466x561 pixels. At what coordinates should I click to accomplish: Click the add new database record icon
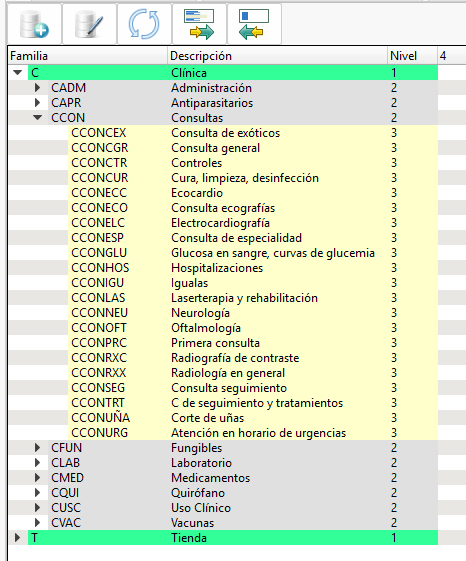click(x=34, y=24)
